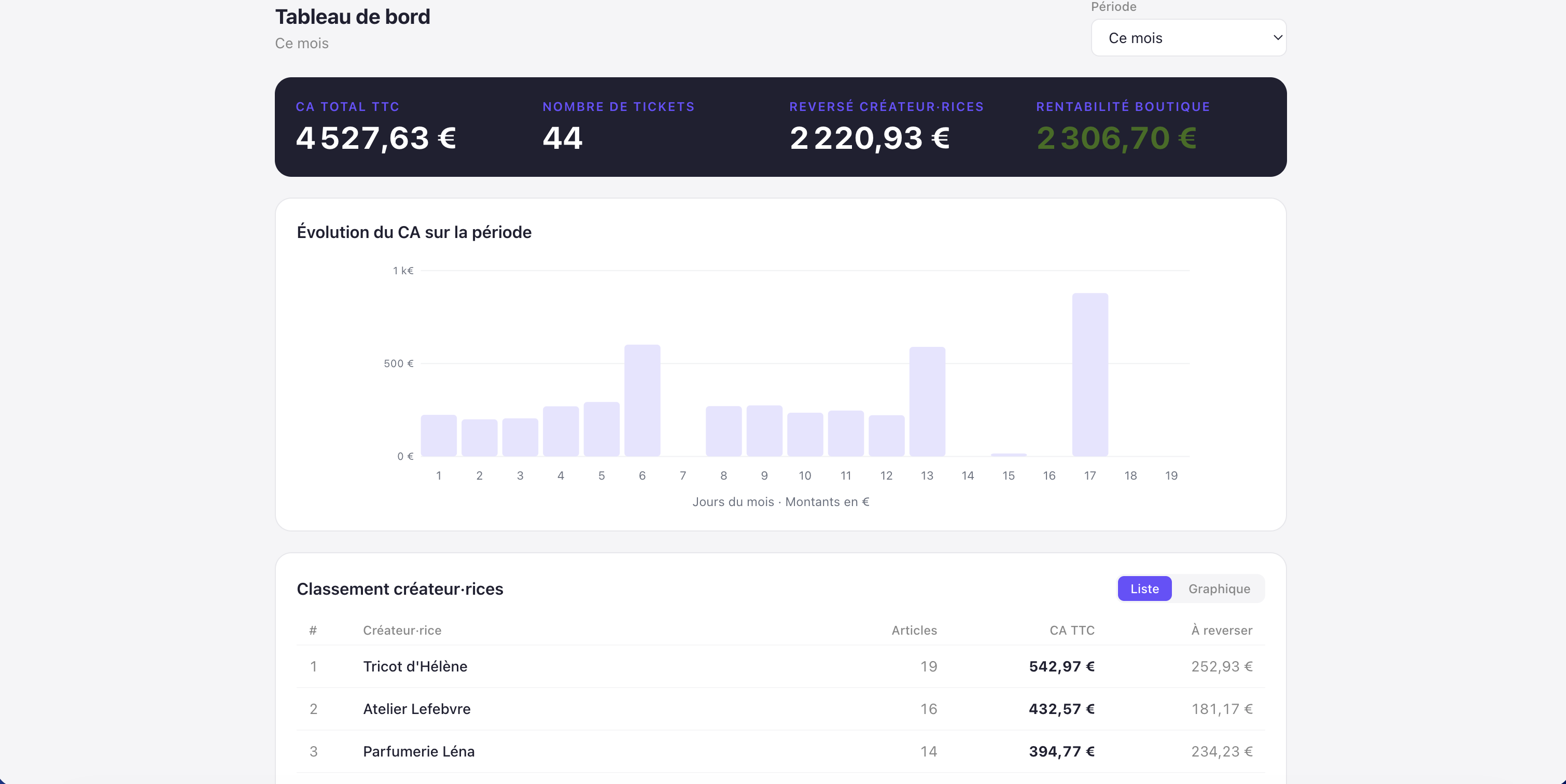Click the 16 articles cell for Atelier Lefebvre

pyautogui.click(x=928, y=709)
